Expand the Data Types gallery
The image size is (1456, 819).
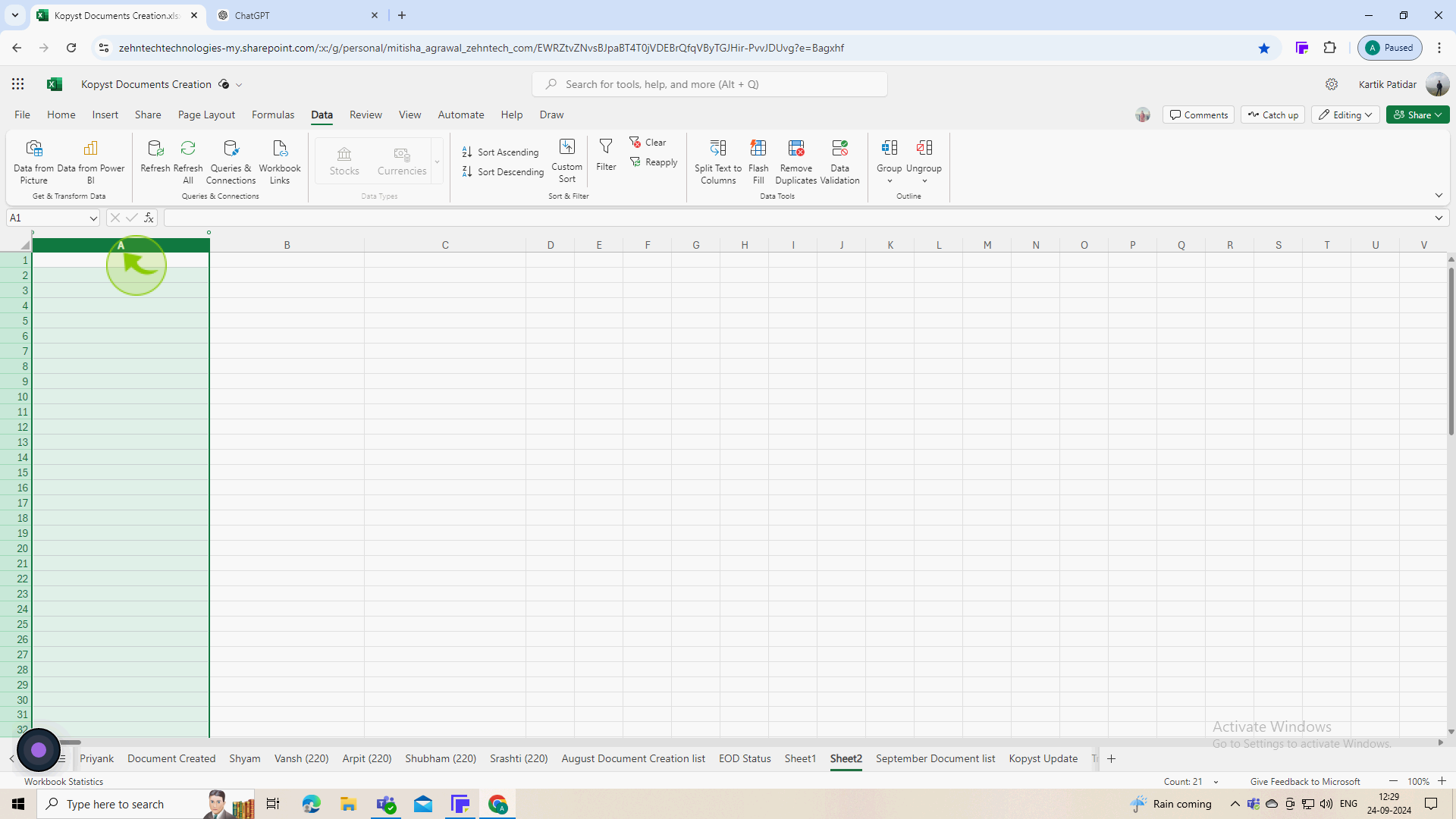(437, 162)
